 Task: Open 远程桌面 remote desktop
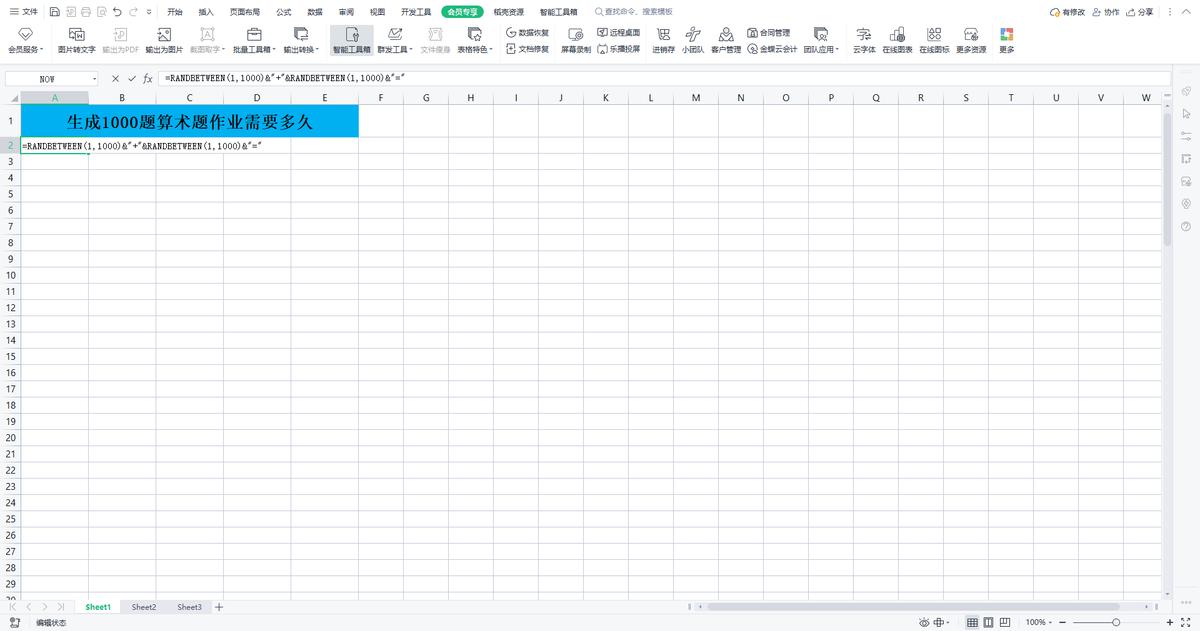coord(618,33)
